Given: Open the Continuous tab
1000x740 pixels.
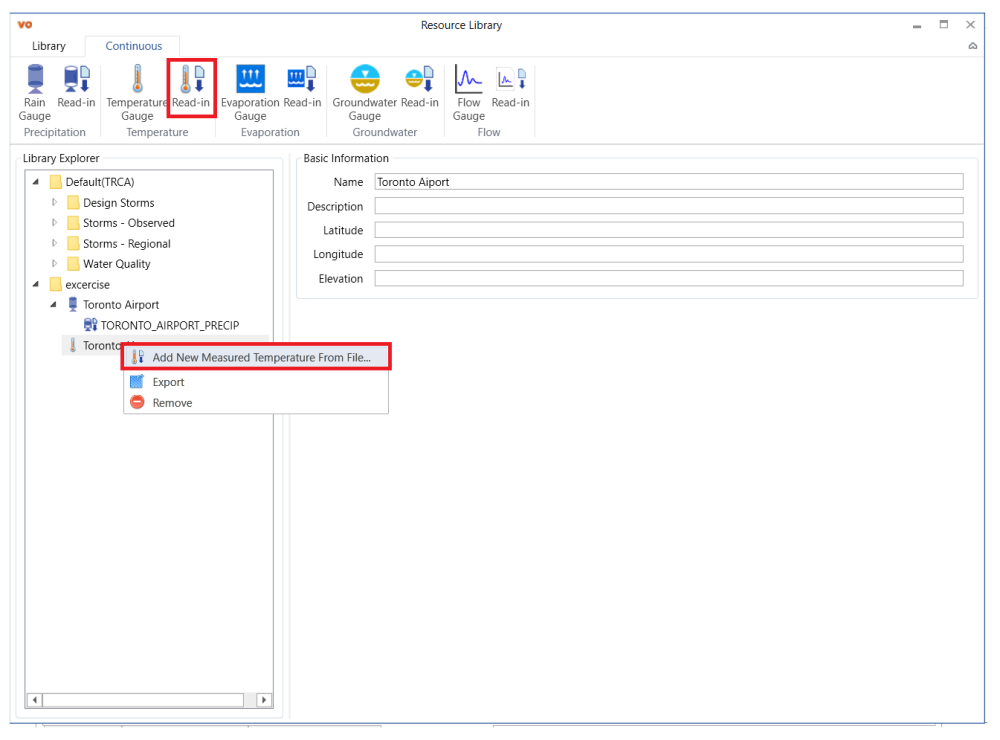Looking at the screenshot, I should pyautogui.click(x=133, y=46).
